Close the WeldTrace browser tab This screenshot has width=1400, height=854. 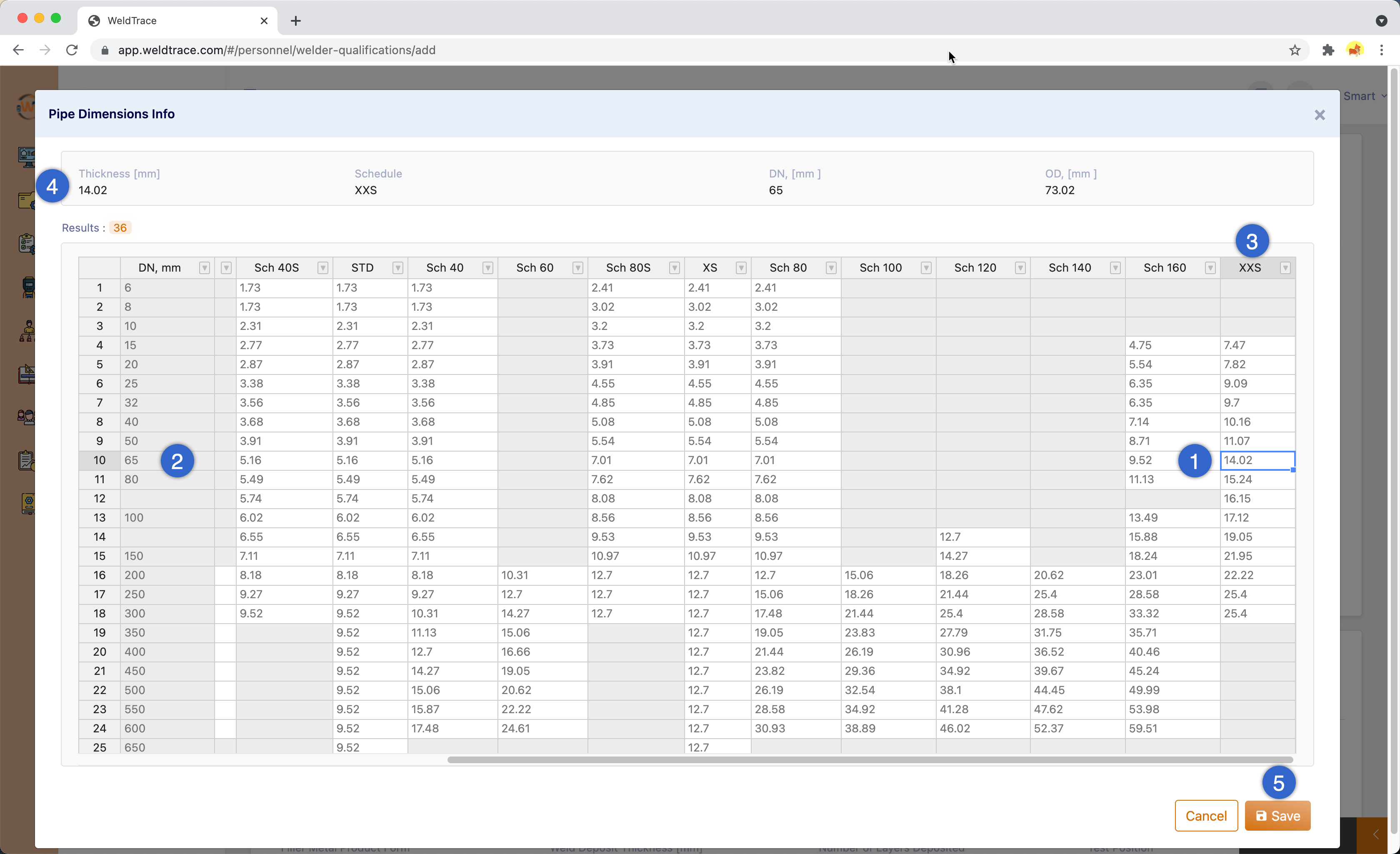[x=264, y=21]
